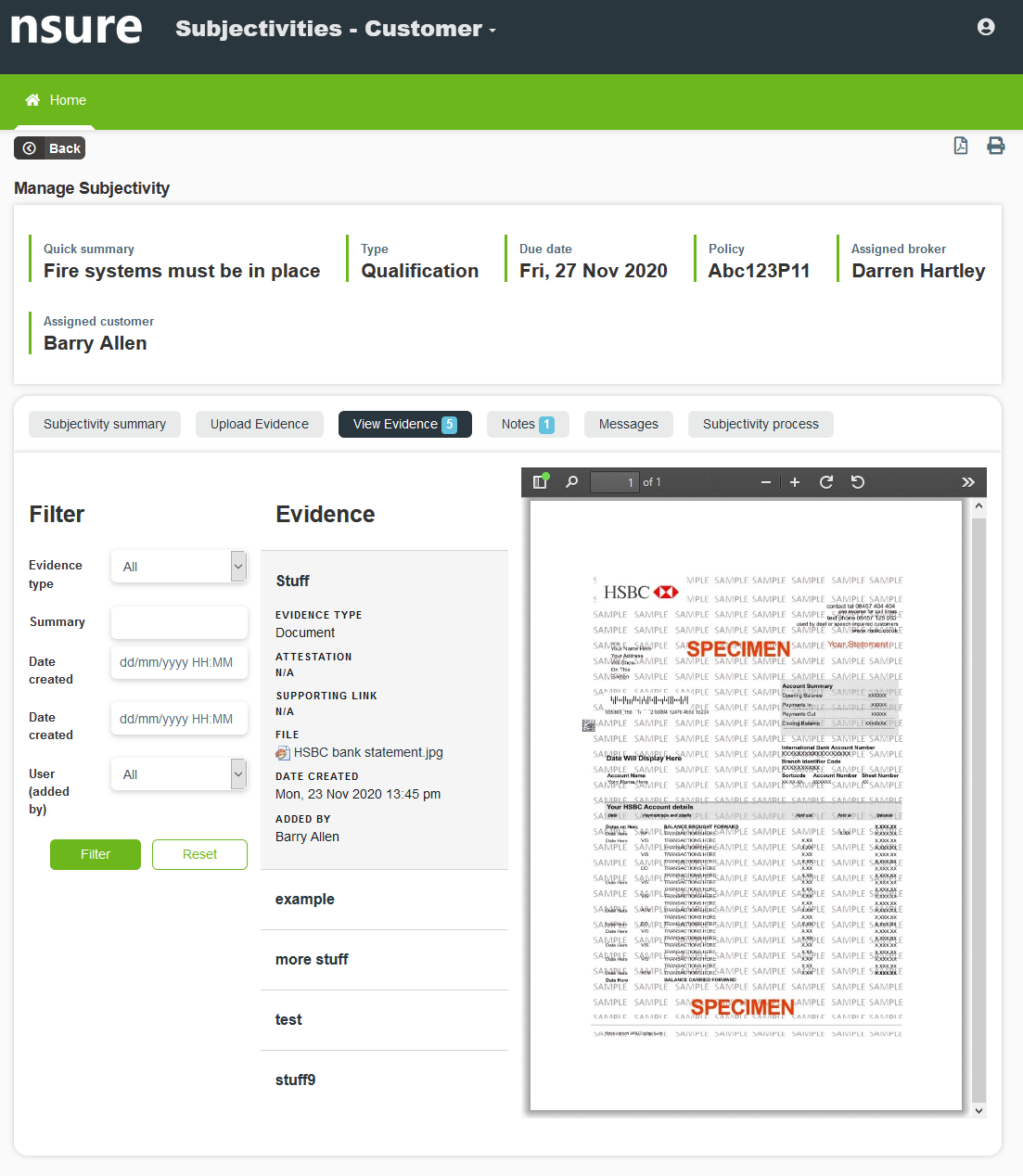Screen dimensions: 1023x1176
Task: Click the Summary filter text field
Action: (x=179, y=622)
